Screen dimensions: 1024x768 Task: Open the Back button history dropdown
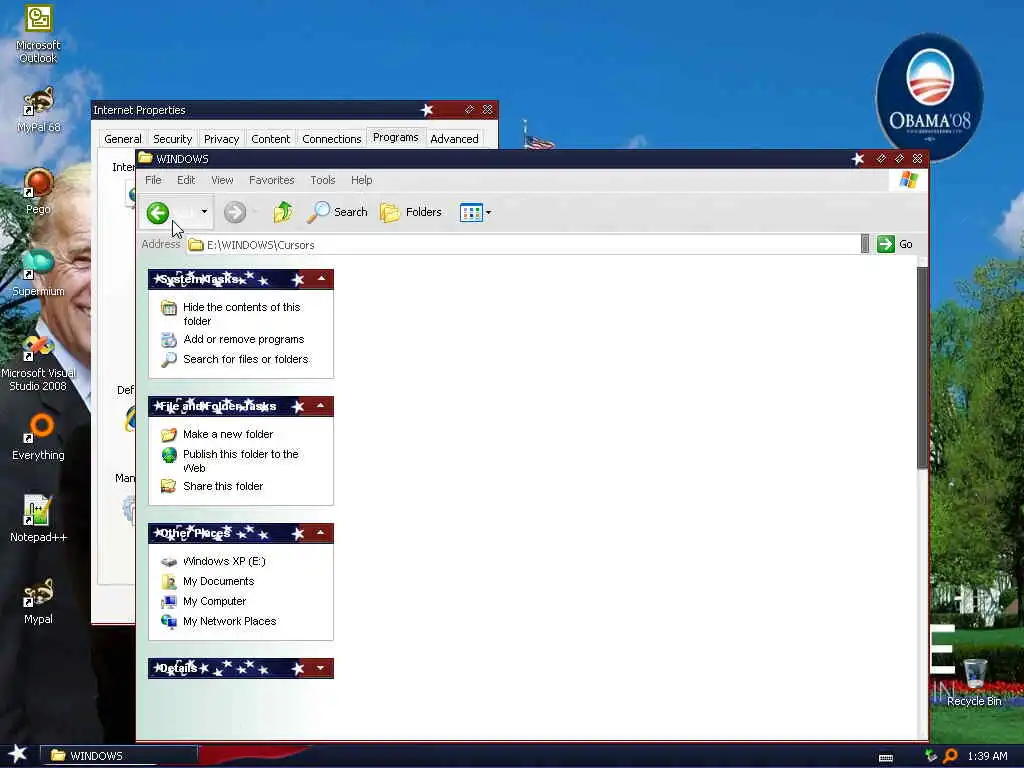click(204, 212)
